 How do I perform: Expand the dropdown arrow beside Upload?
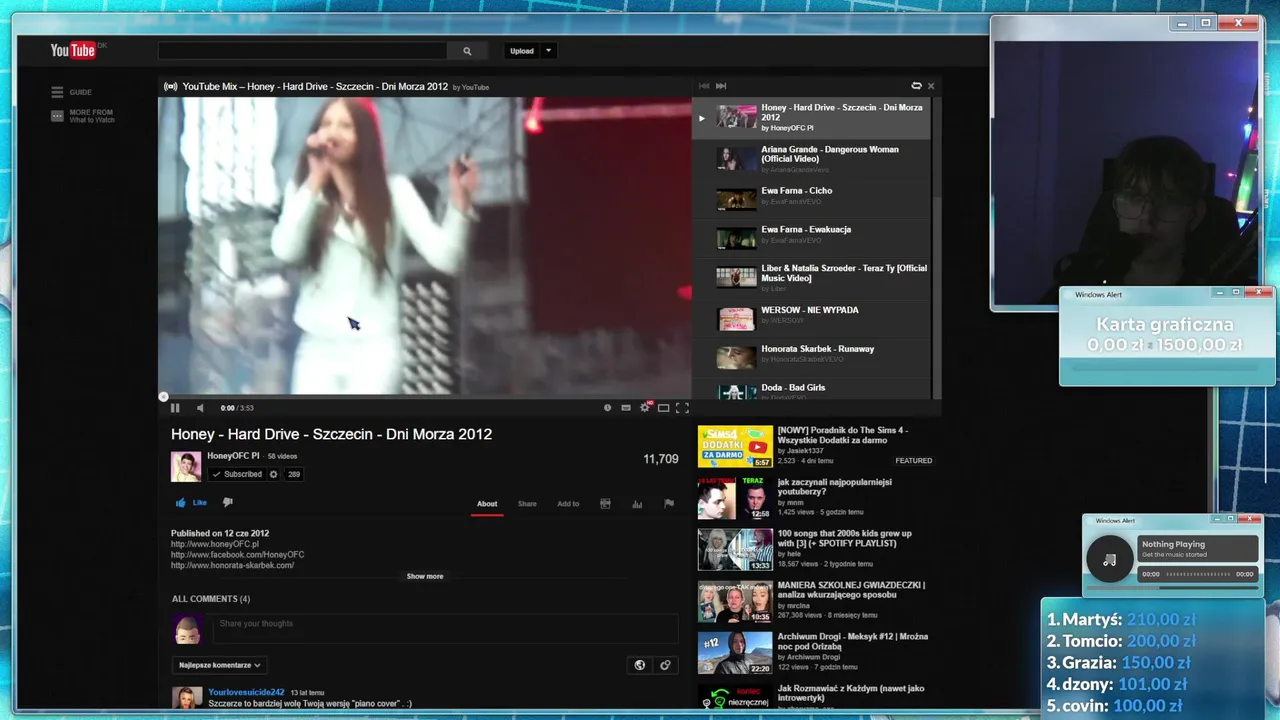[x=548, y=51]
